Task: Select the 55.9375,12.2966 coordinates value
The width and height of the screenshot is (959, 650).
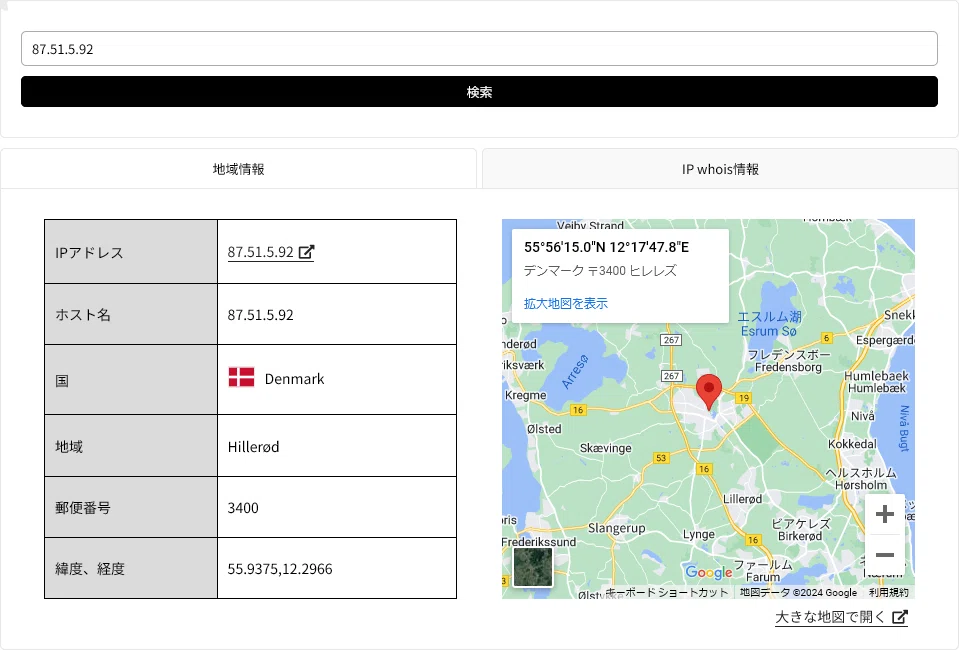Action: pyautogui.click(x=280, y=569)
